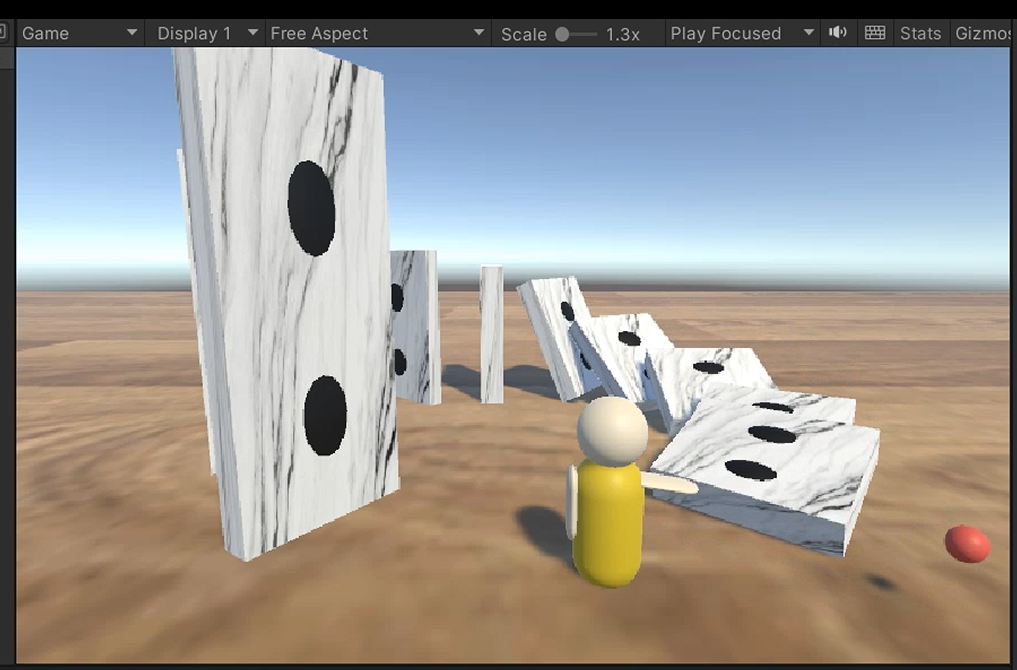Screen dimensions: 1017x670
Task: Open the Play Focused dropdown
Action: coord(741,33)
